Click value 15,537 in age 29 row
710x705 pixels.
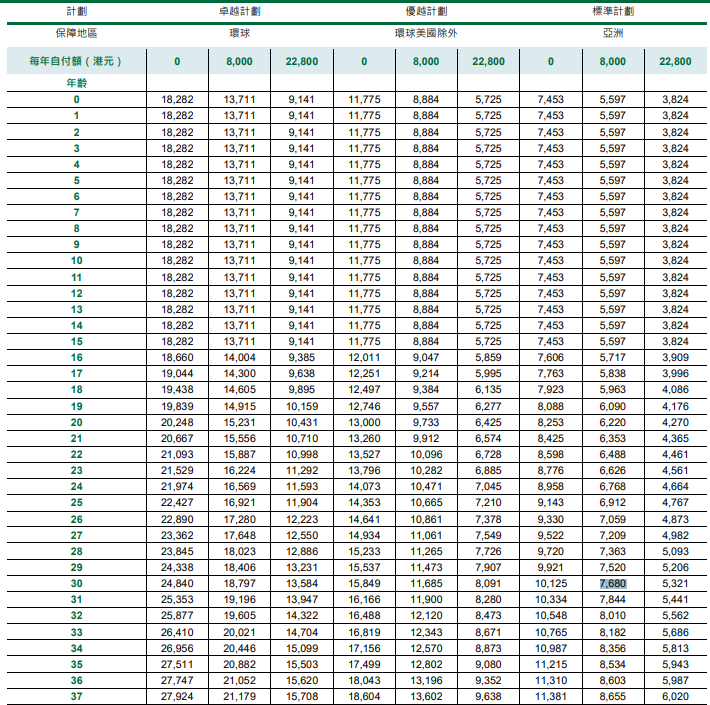(x=364, y=567)
